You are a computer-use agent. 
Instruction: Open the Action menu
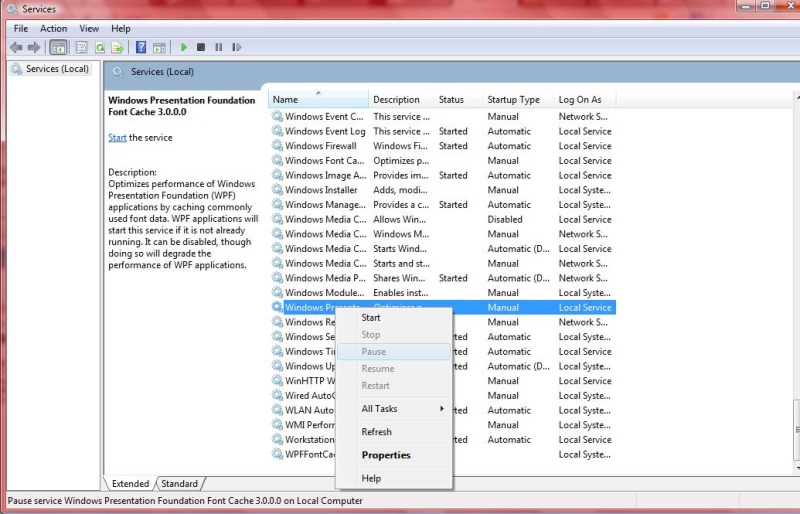(54, 29)
